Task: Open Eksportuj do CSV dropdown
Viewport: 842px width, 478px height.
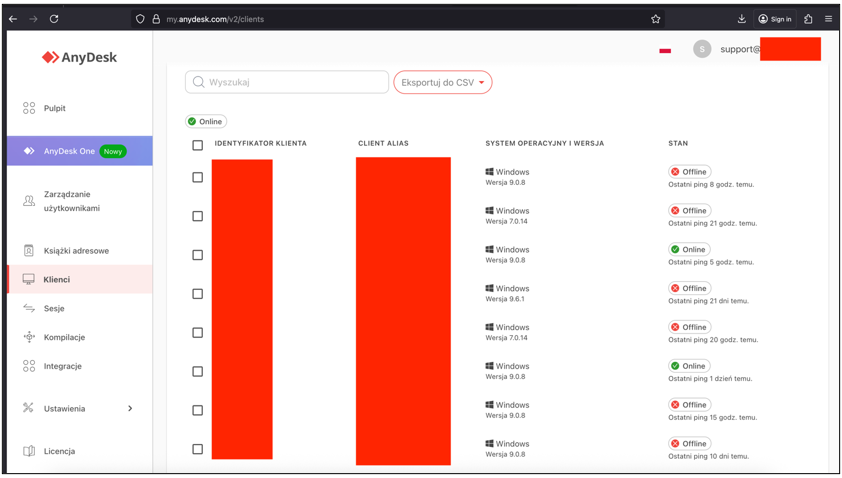Action: [x=442, y=82]
